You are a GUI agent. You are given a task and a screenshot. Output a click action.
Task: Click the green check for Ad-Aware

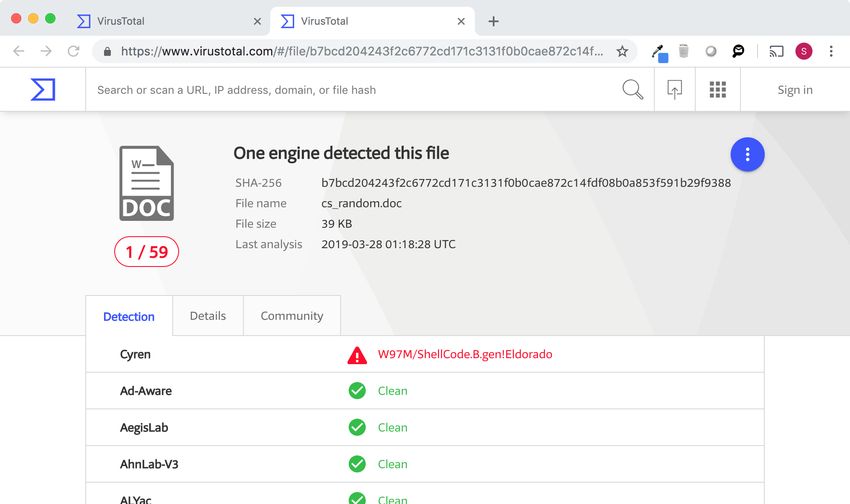point(357,391)
